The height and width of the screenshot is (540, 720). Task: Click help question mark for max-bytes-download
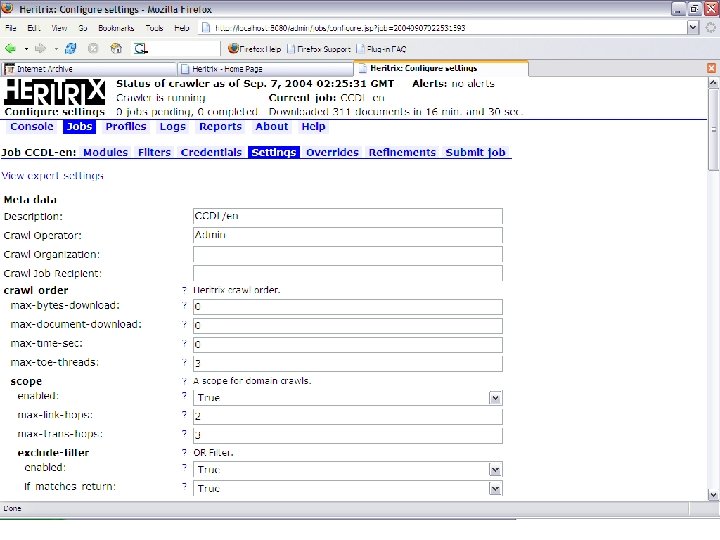pos(184,305)
